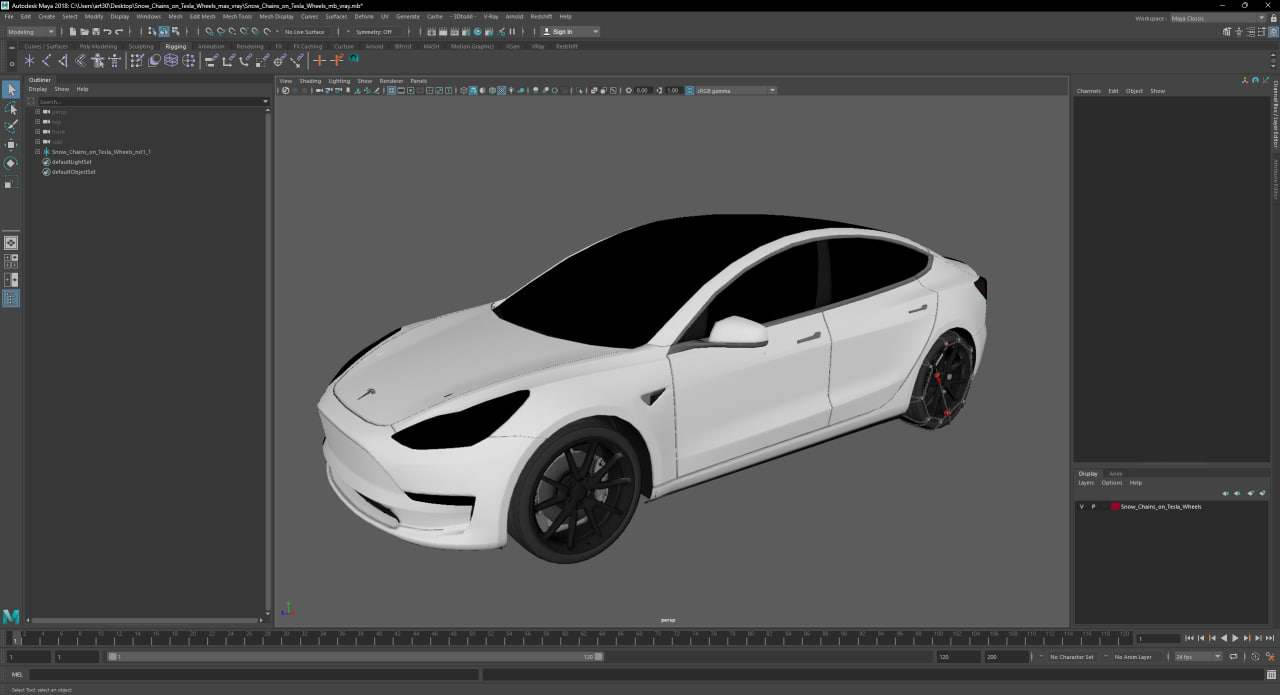Screen dimensions: 1280x695
Task: Activate the Rotate tool in toolbox
Action: 10,163
